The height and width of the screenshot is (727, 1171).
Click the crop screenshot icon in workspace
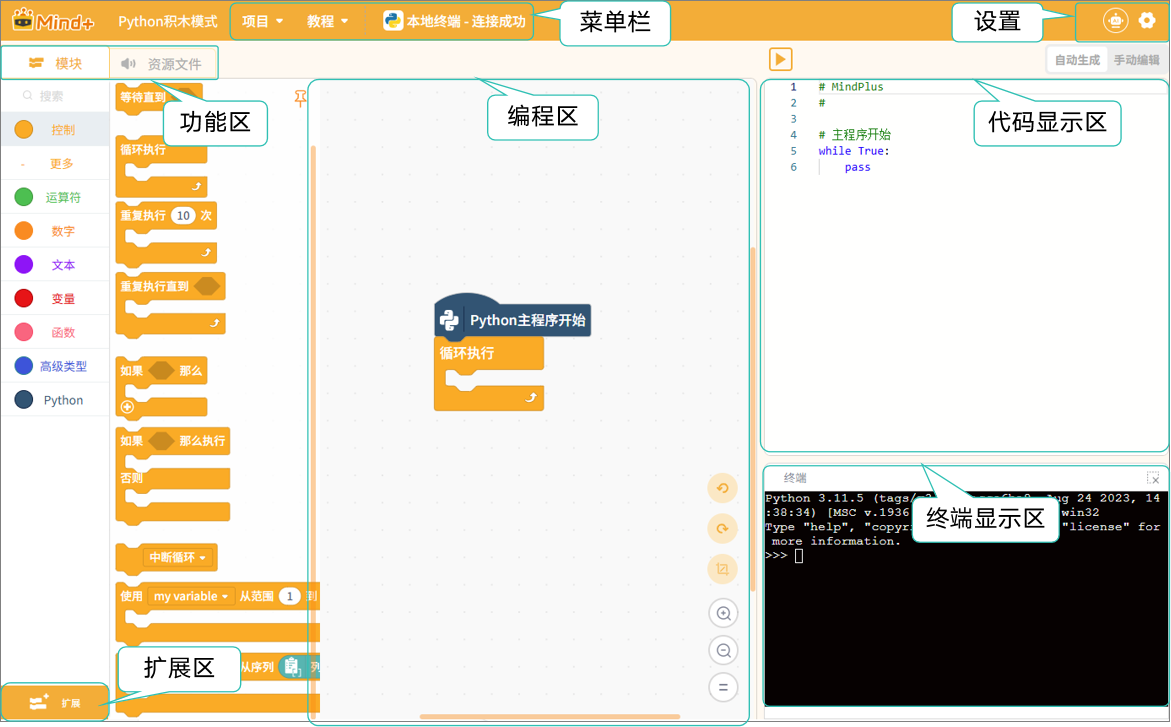(722, 570)
